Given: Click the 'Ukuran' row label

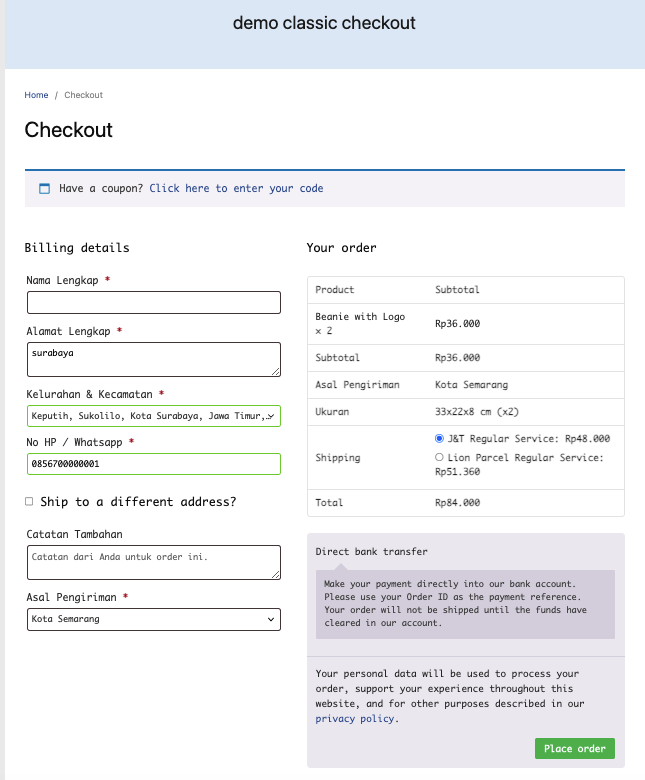Looking at the screenshot, I should 332,412.
